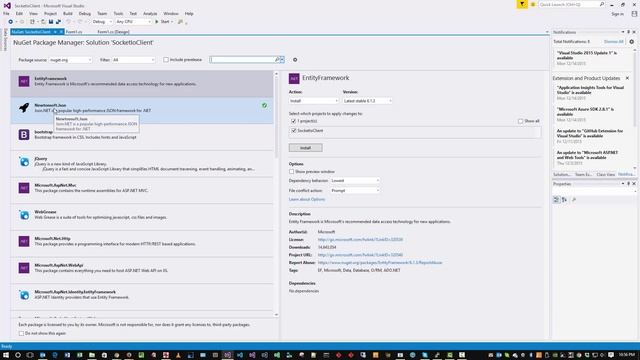Open the File menu
The height and width of the screenshot is (360, 640).
pos(6,13)
